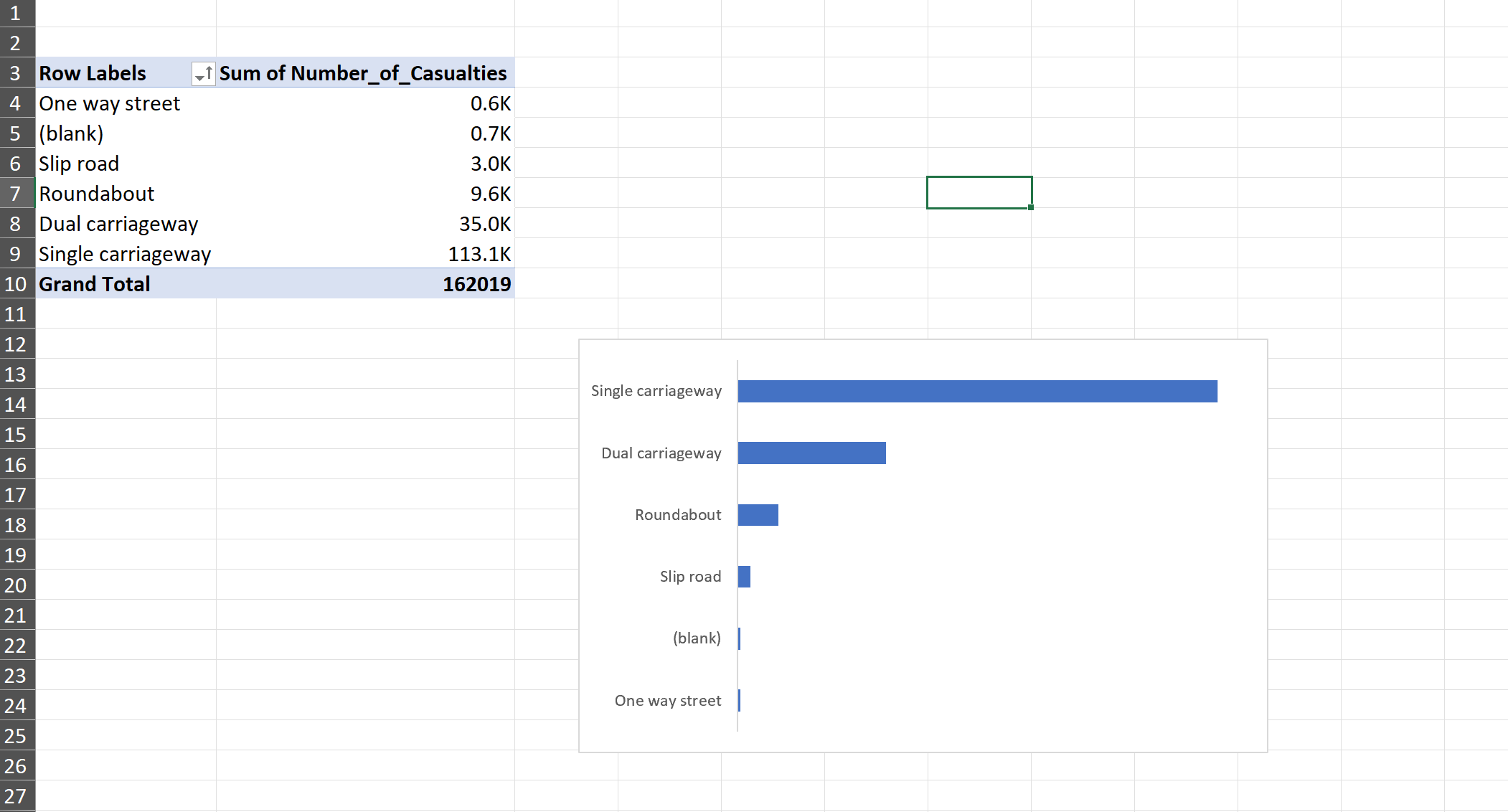Screen dimensions: 1508x812
Task: Click the Sum of Number_of_Casualties header
Action: [x=362, y=73]
